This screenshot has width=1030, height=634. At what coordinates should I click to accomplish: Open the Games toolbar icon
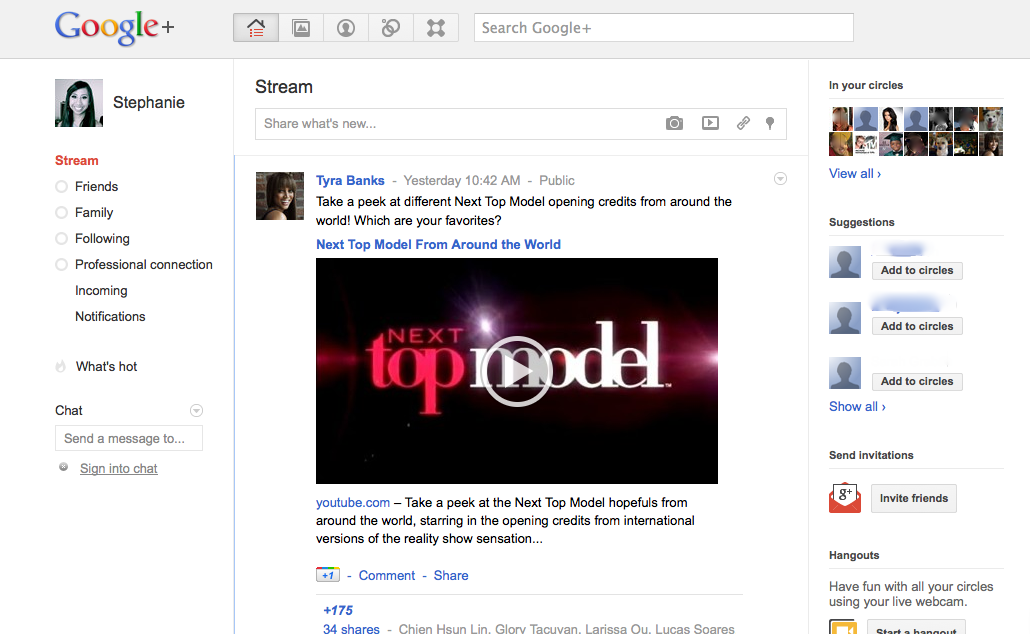pos(436,28)
